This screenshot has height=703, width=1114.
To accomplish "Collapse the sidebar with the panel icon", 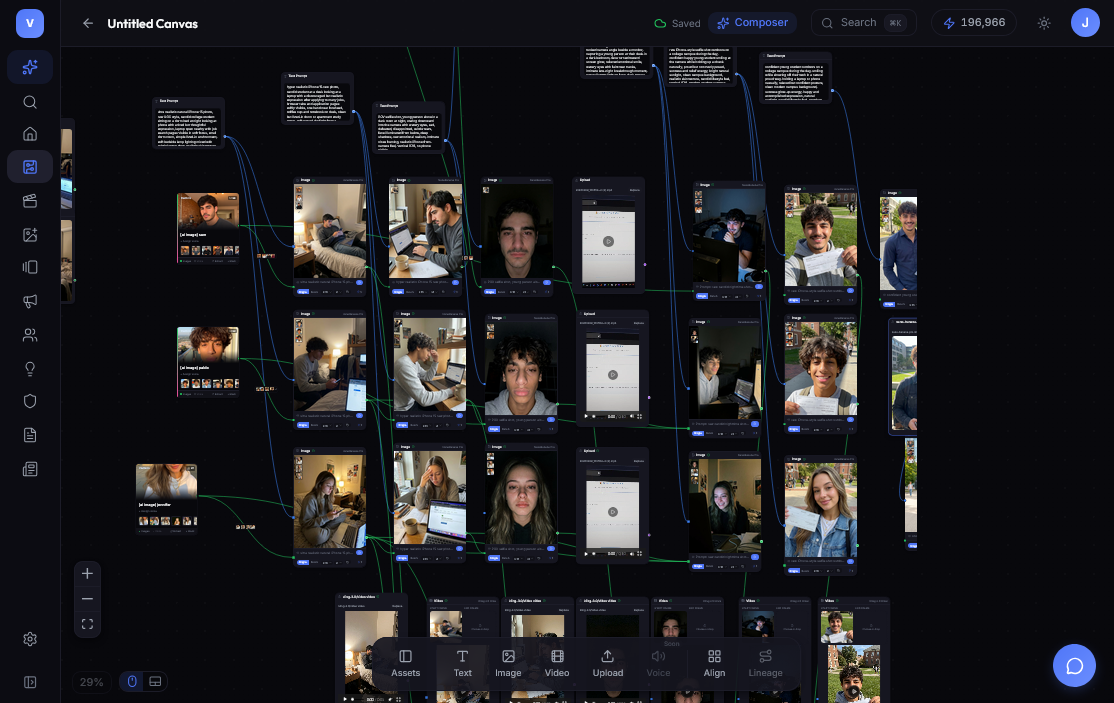I will coord(30,682).
